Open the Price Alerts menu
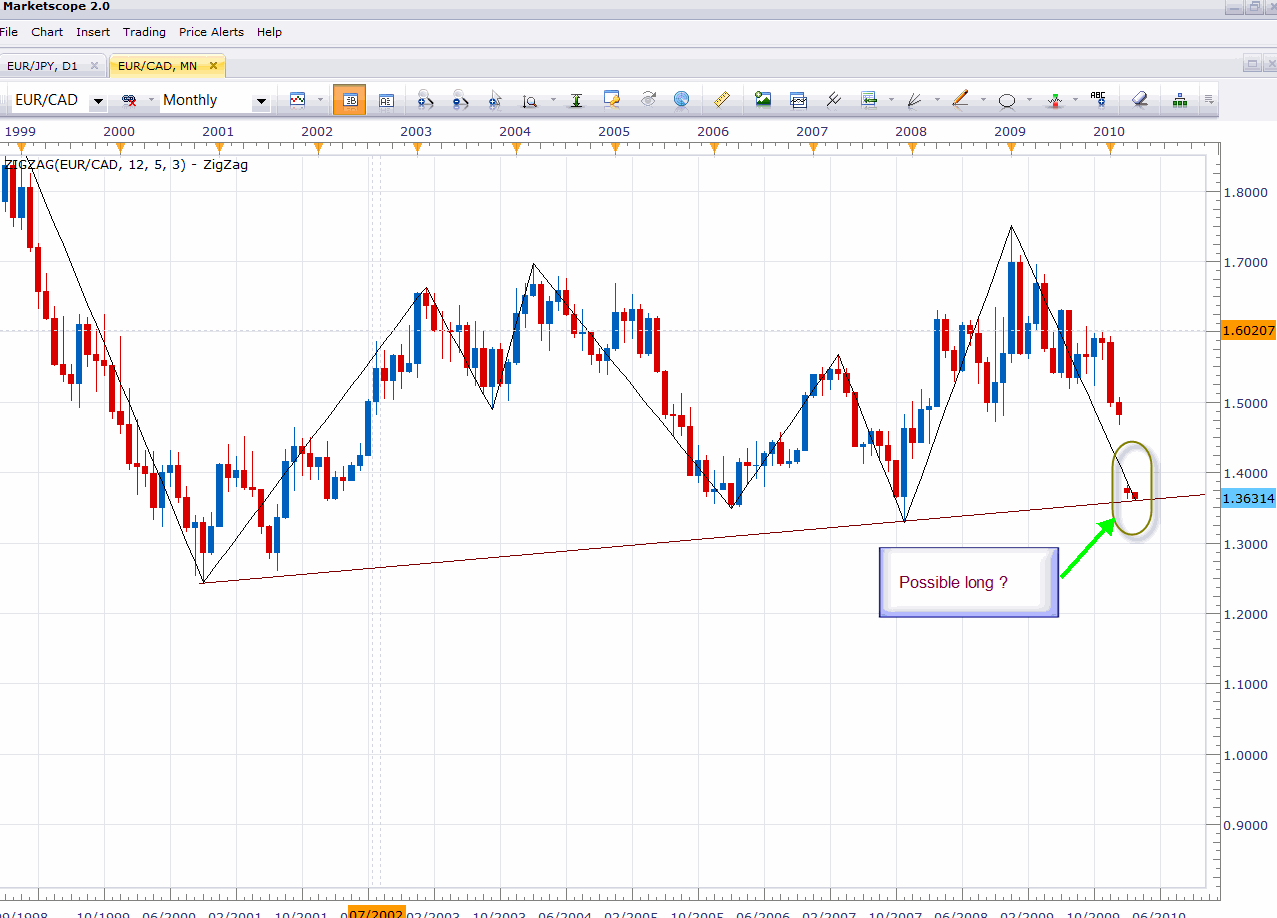Screen dimensions: 1277x918 click(x=211, y=32)
